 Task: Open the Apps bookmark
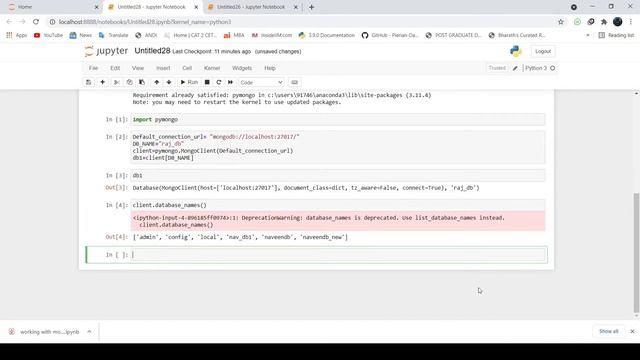[16, 36]
